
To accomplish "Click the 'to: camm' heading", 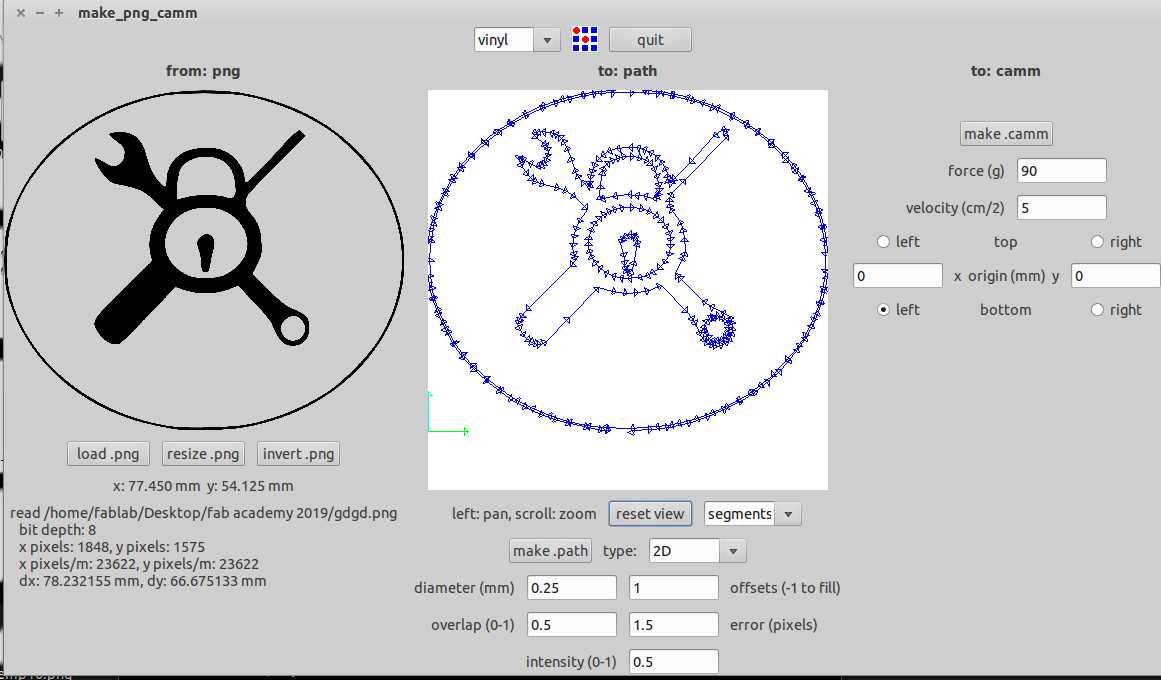I will tap(1006, 71).
